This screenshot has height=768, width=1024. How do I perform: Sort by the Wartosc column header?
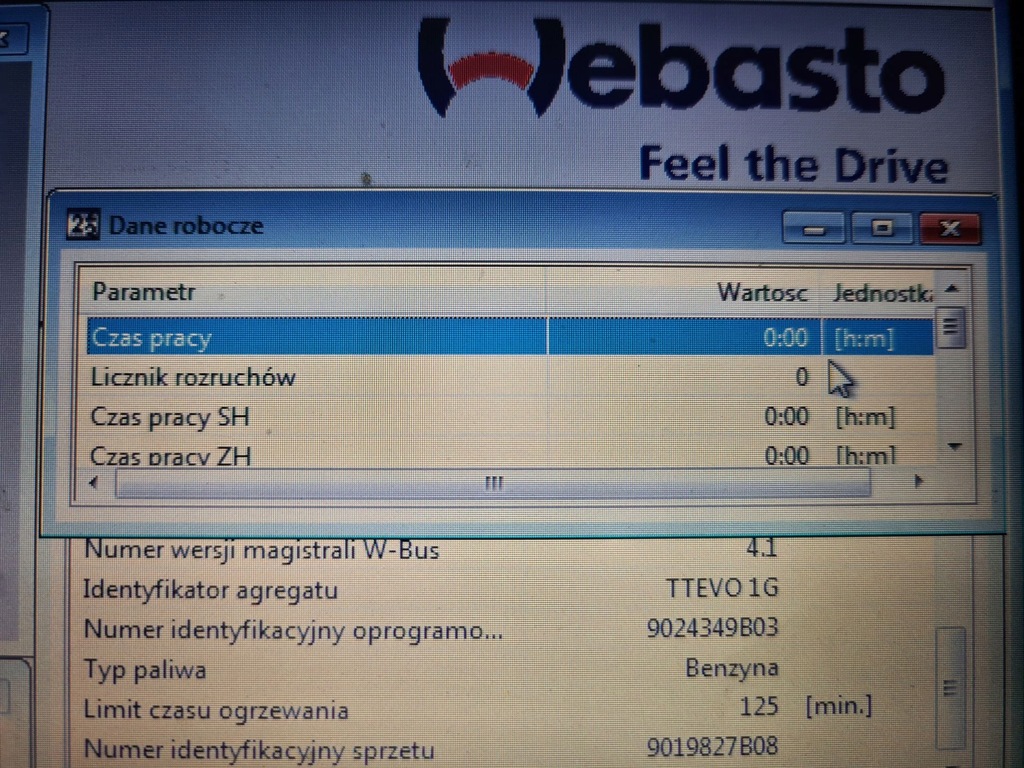(x=764, y=292)
